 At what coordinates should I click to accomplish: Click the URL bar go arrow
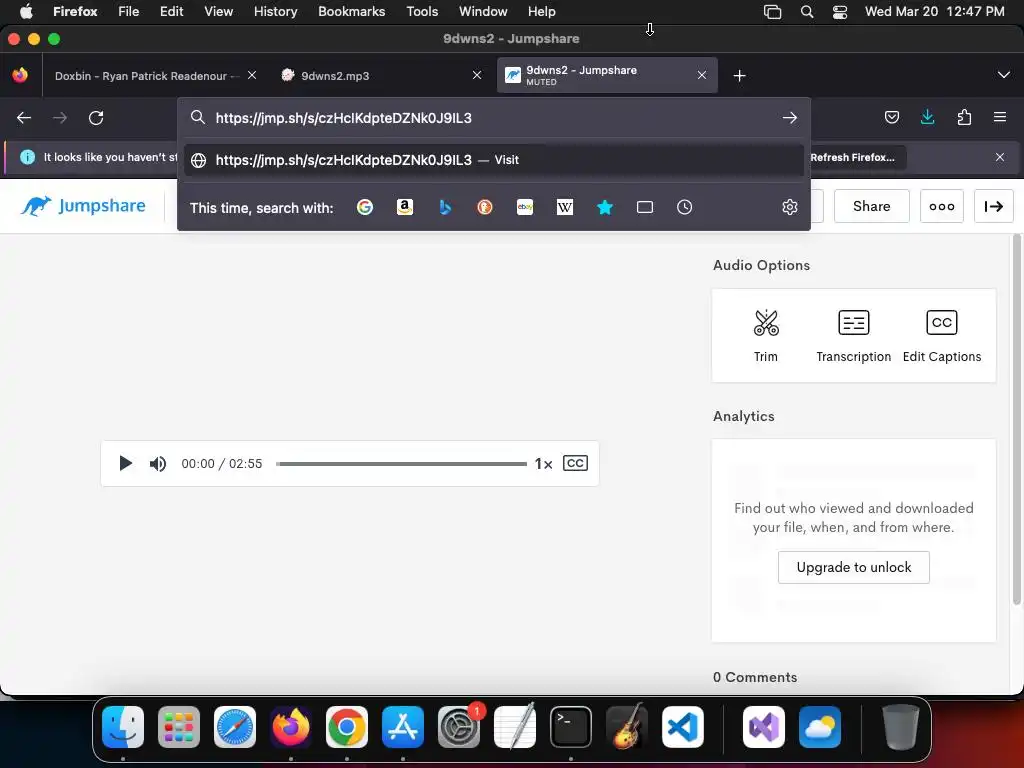click(x=790, y=118)
